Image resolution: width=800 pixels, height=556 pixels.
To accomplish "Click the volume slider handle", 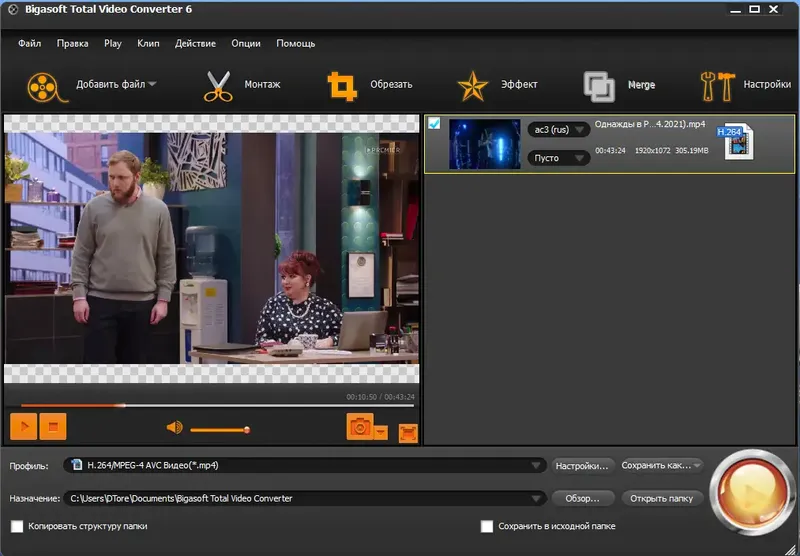I will [x=247, y=430].
